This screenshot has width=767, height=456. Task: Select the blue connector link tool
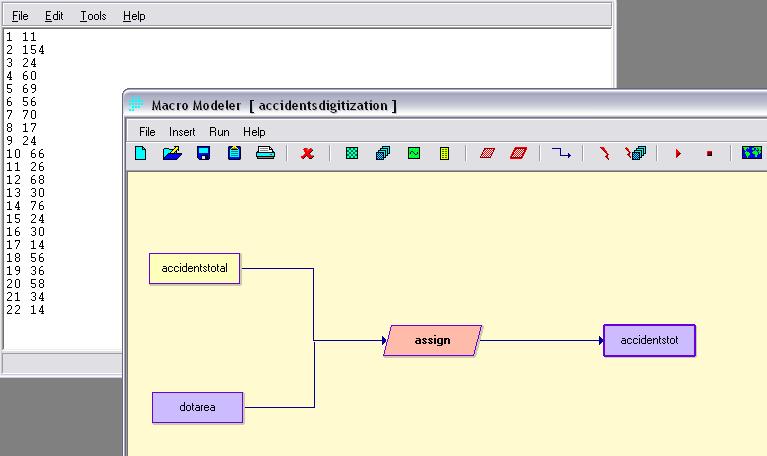(x=562, y=153)
